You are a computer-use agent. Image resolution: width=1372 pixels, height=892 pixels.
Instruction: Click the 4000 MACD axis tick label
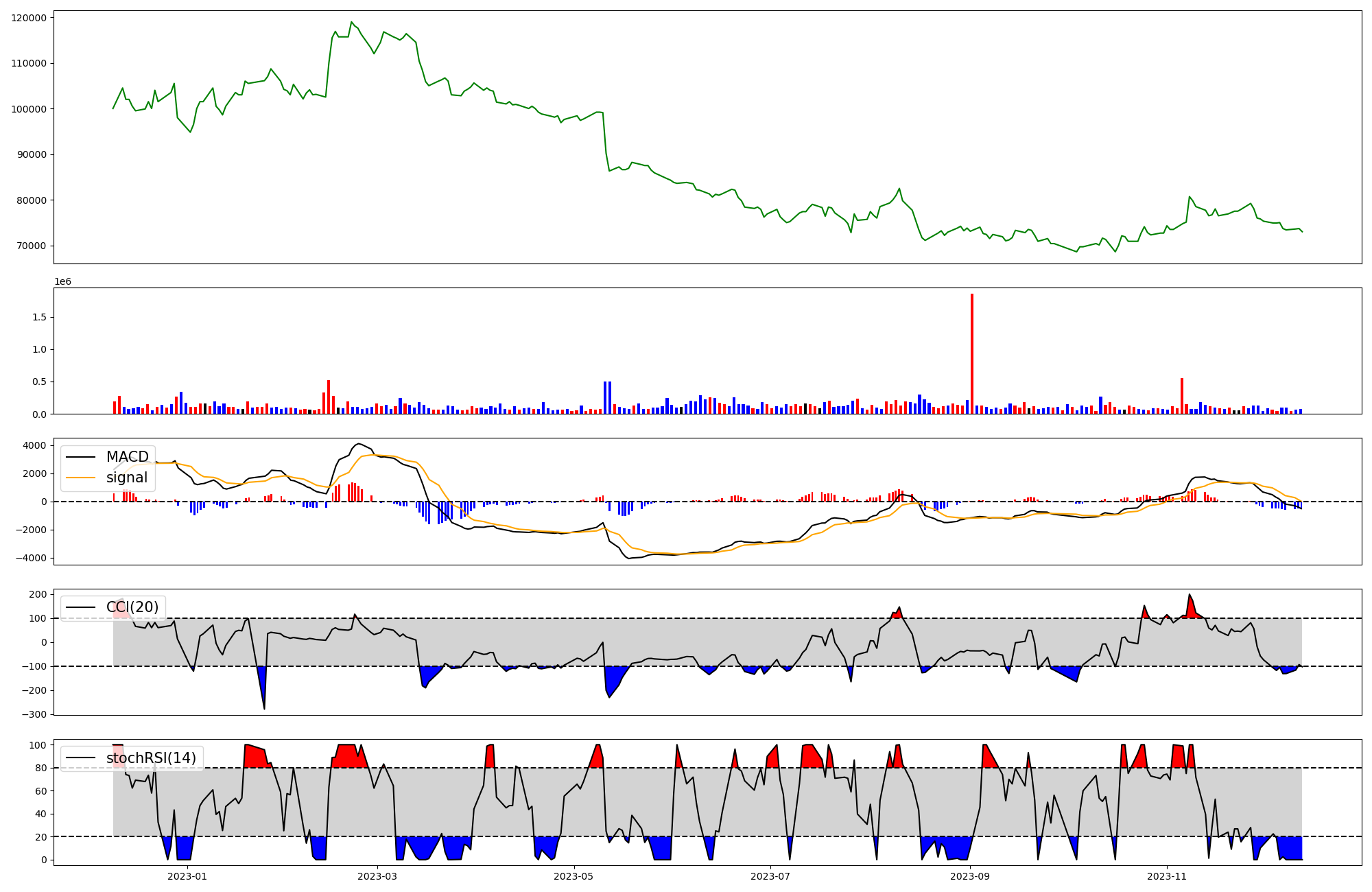point(34,446)
